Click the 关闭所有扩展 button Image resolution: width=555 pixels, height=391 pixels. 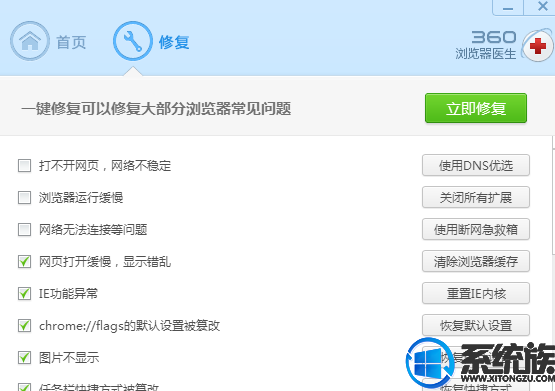click(476, 197)
